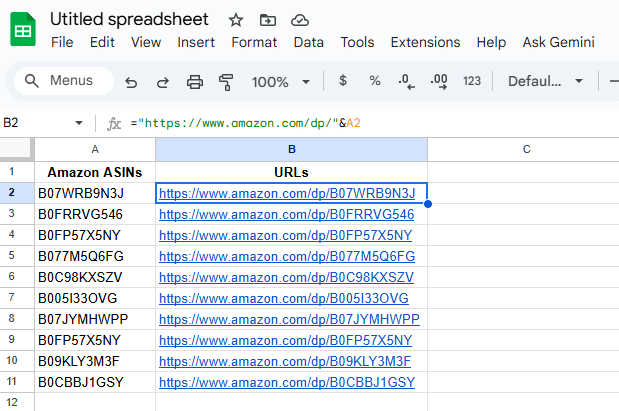The height and width of the screenshot is (411, 619).
Task: Star the spreadsheet
Action: [235, 20]
